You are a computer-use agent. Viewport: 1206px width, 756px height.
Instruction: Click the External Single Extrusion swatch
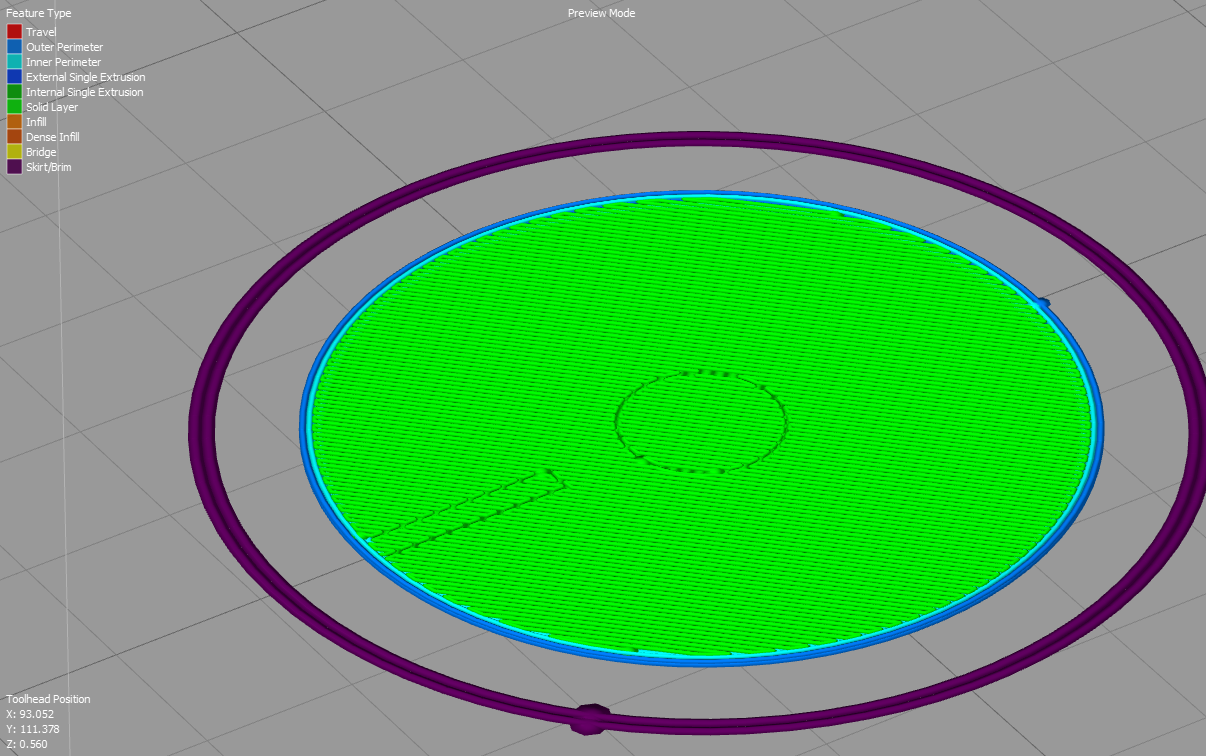[x=14, y=77]
